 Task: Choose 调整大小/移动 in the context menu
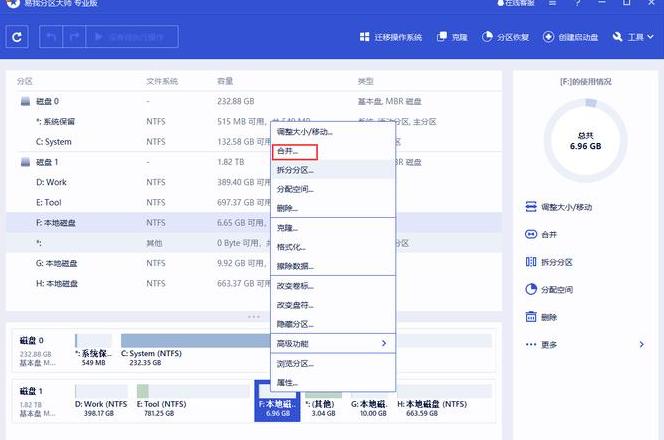tap(333, 132)
